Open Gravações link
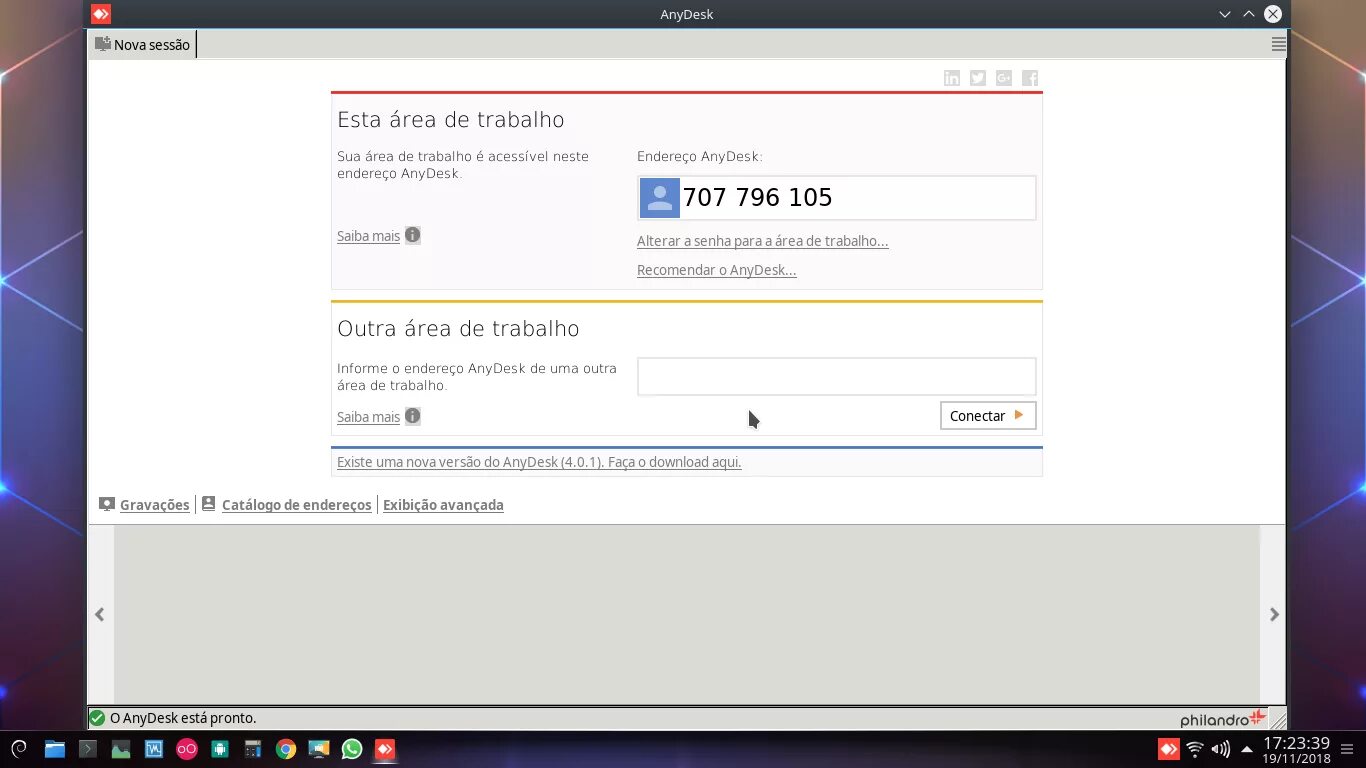The height and width of the screenshot is (768, 1366). 154,505
